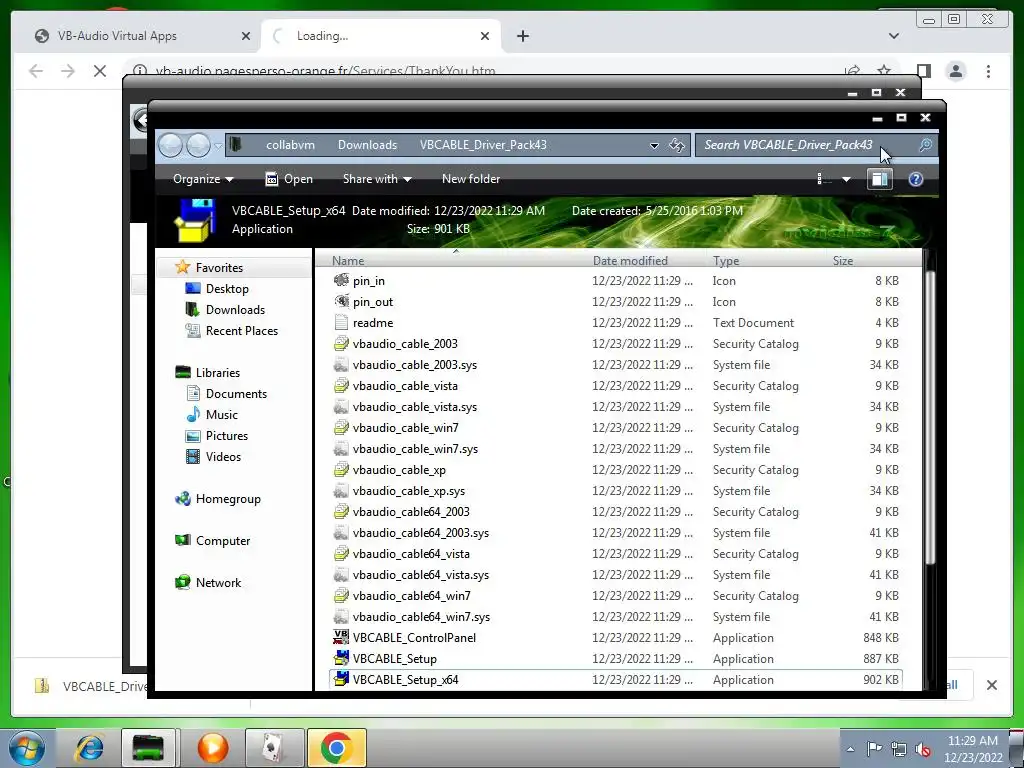Viewport: 1024px width, 768px height.
Task: Click the Solitaire cards taskbar icon
Action: 274,748
